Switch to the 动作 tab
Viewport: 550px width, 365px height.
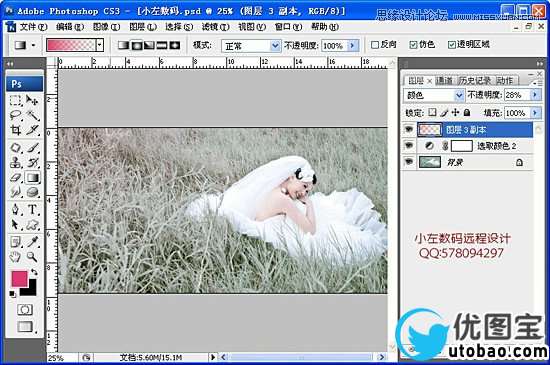505,80
